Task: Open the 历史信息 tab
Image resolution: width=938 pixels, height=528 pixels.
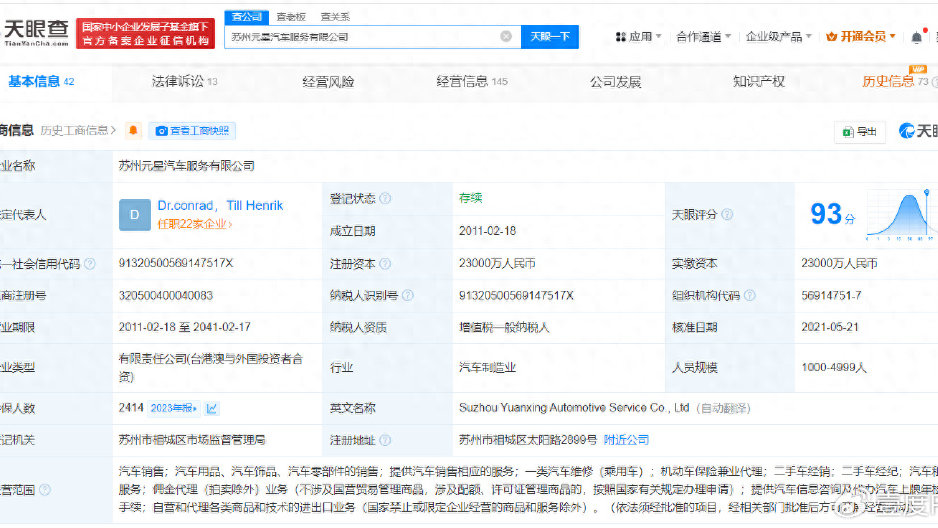Action: click(x=895, y=82)
